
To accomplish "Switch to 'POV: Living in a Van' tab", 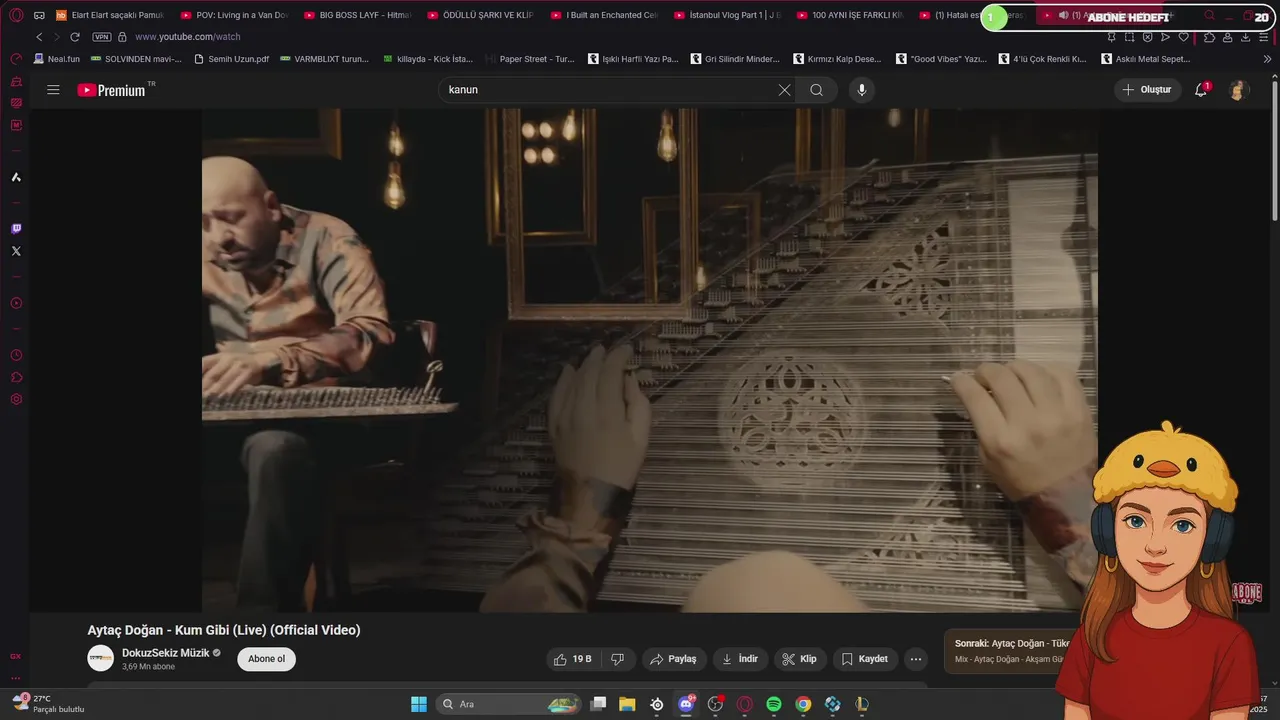I will click(x=235, y=15).
